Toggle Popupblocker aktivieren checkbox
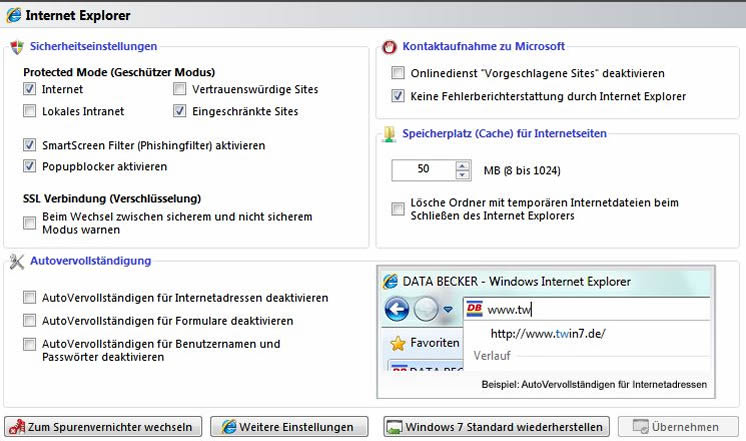The width and height of the screenshot is (746, 441). tap(29, 166)
